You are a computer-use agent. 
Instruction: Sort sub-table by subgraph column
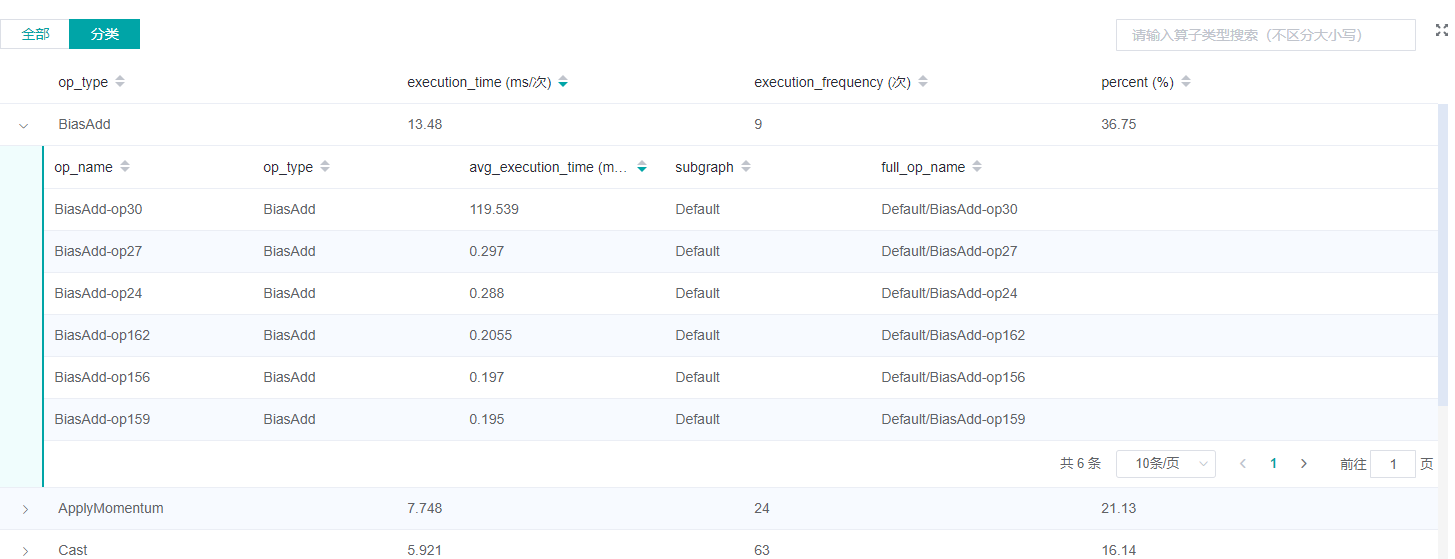[746, 167]
